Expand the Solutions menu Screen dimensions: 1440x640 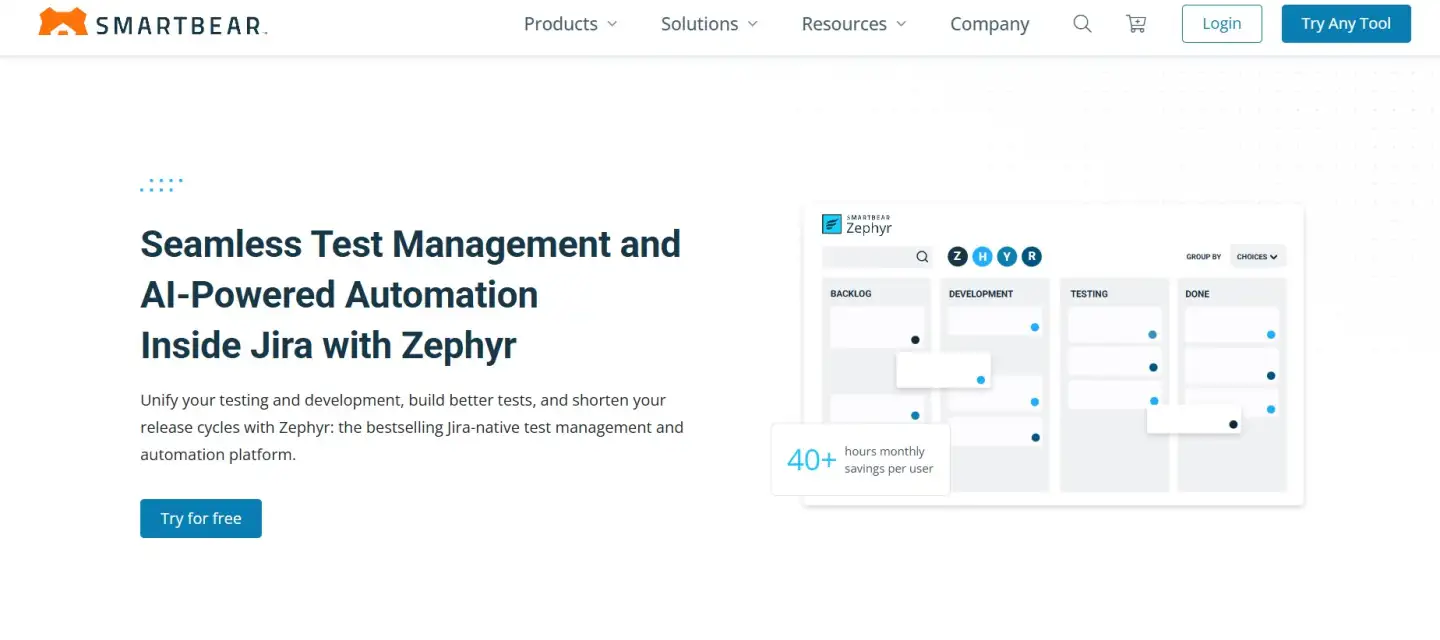[x=709, y=24]
